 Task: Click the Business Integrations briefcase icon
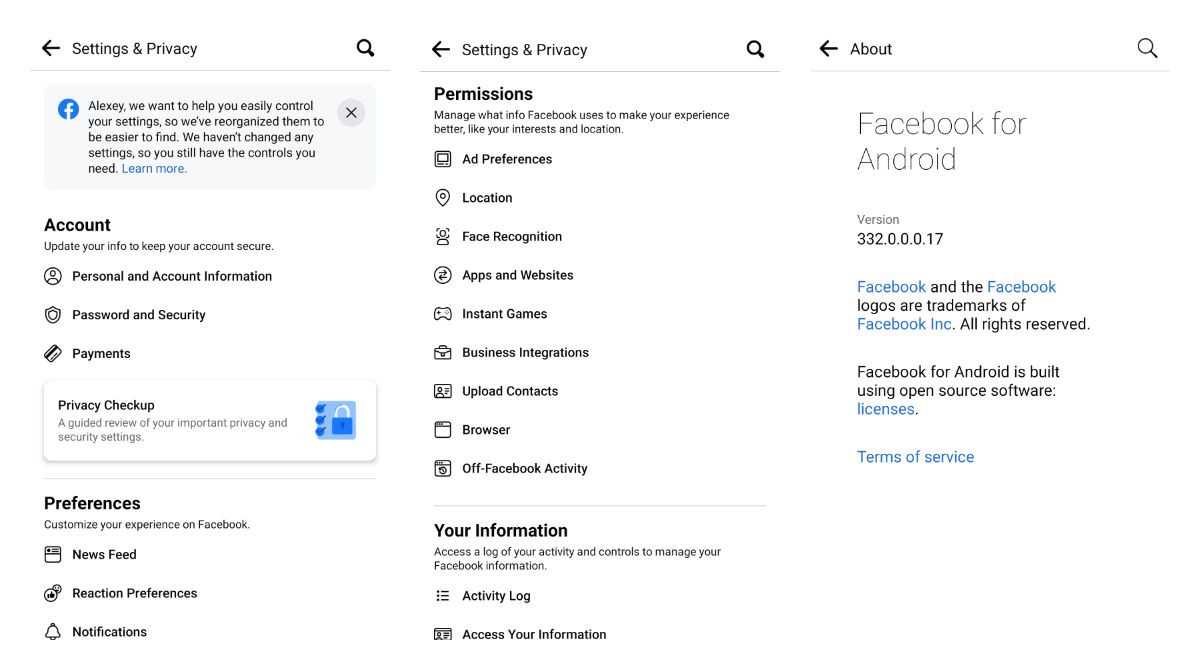[443, 353]
